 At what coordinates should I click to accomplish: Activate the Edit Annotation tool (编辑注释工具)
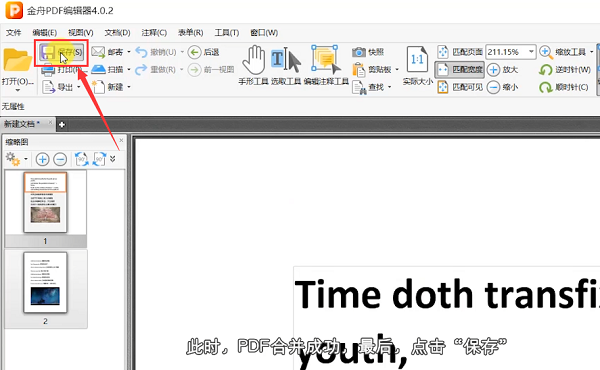[x=326, y=65]
